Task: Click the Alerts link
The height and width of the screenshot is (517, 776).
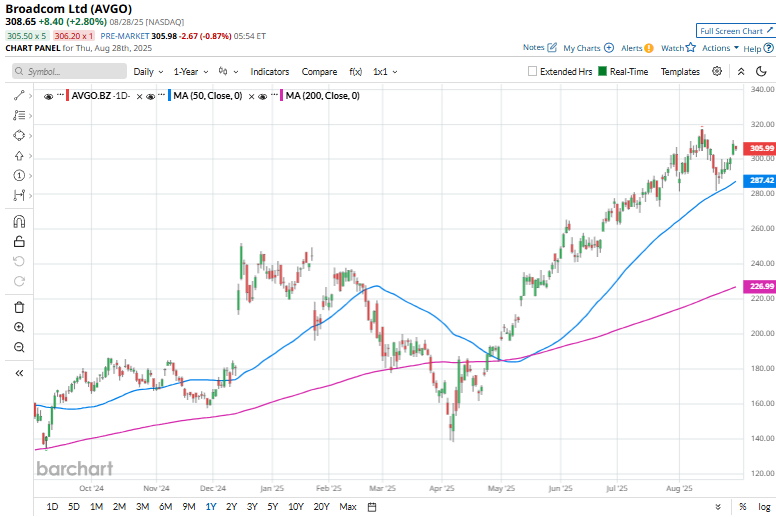Action: 631,48
